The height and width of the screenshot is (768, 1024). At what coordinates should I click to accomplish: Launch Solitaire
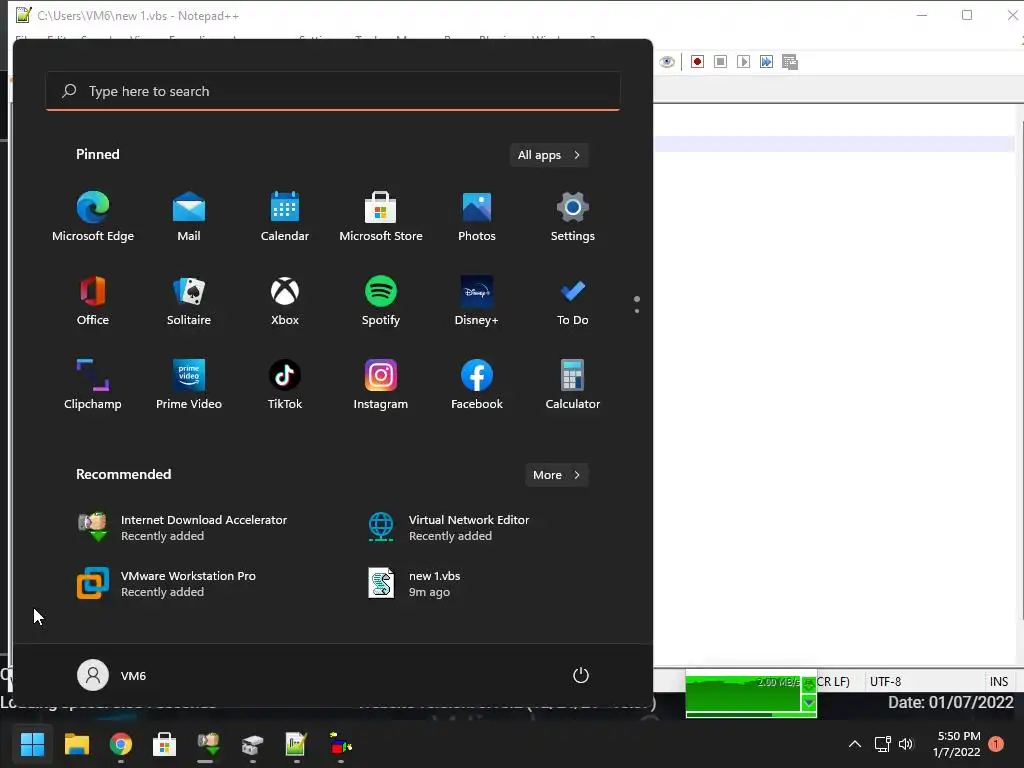coord(189,301)
